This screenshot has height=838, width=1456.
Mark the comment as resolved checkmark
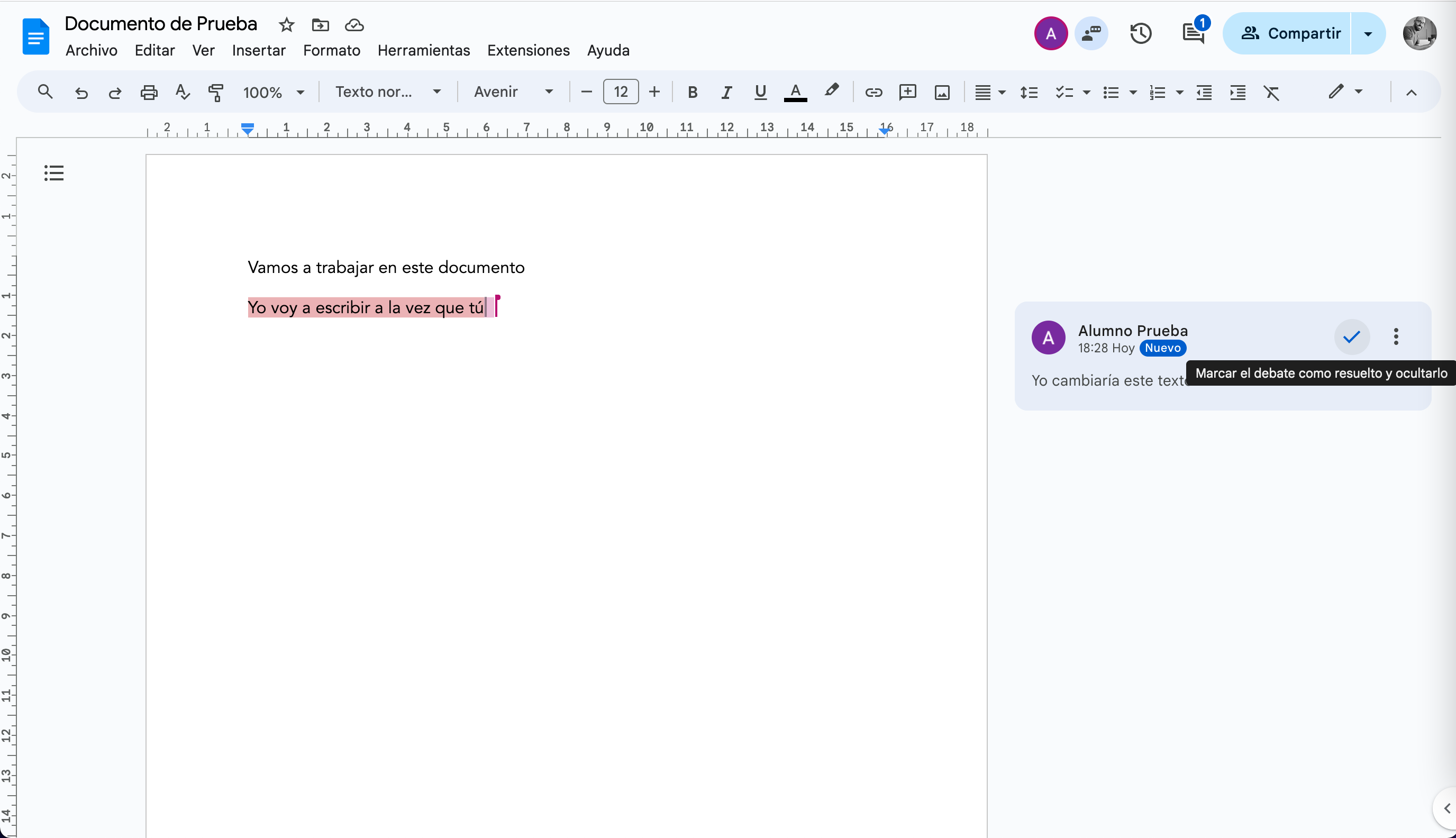coord(1351,336)
